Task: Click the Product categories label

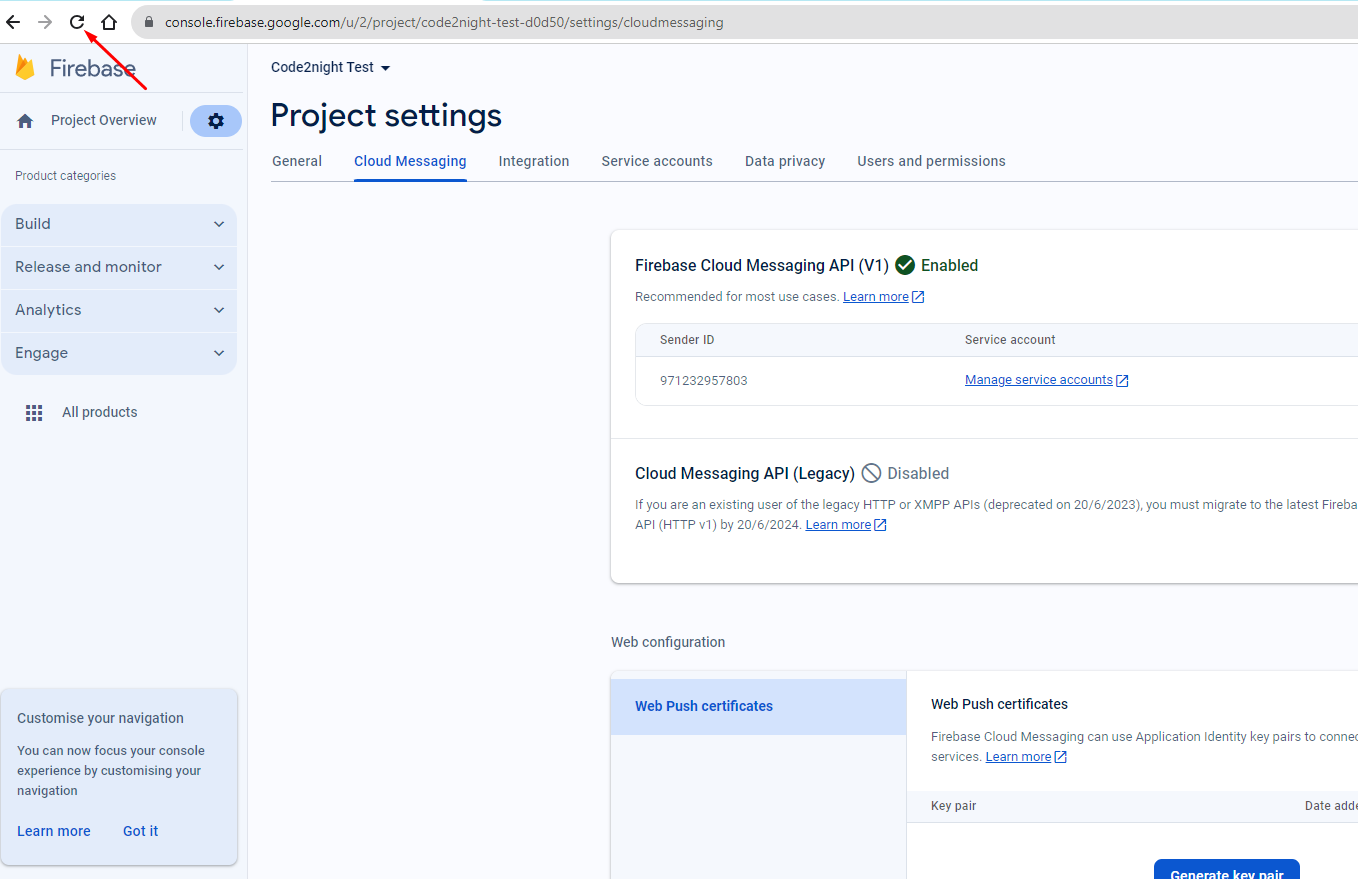Action: click(65, 176)
